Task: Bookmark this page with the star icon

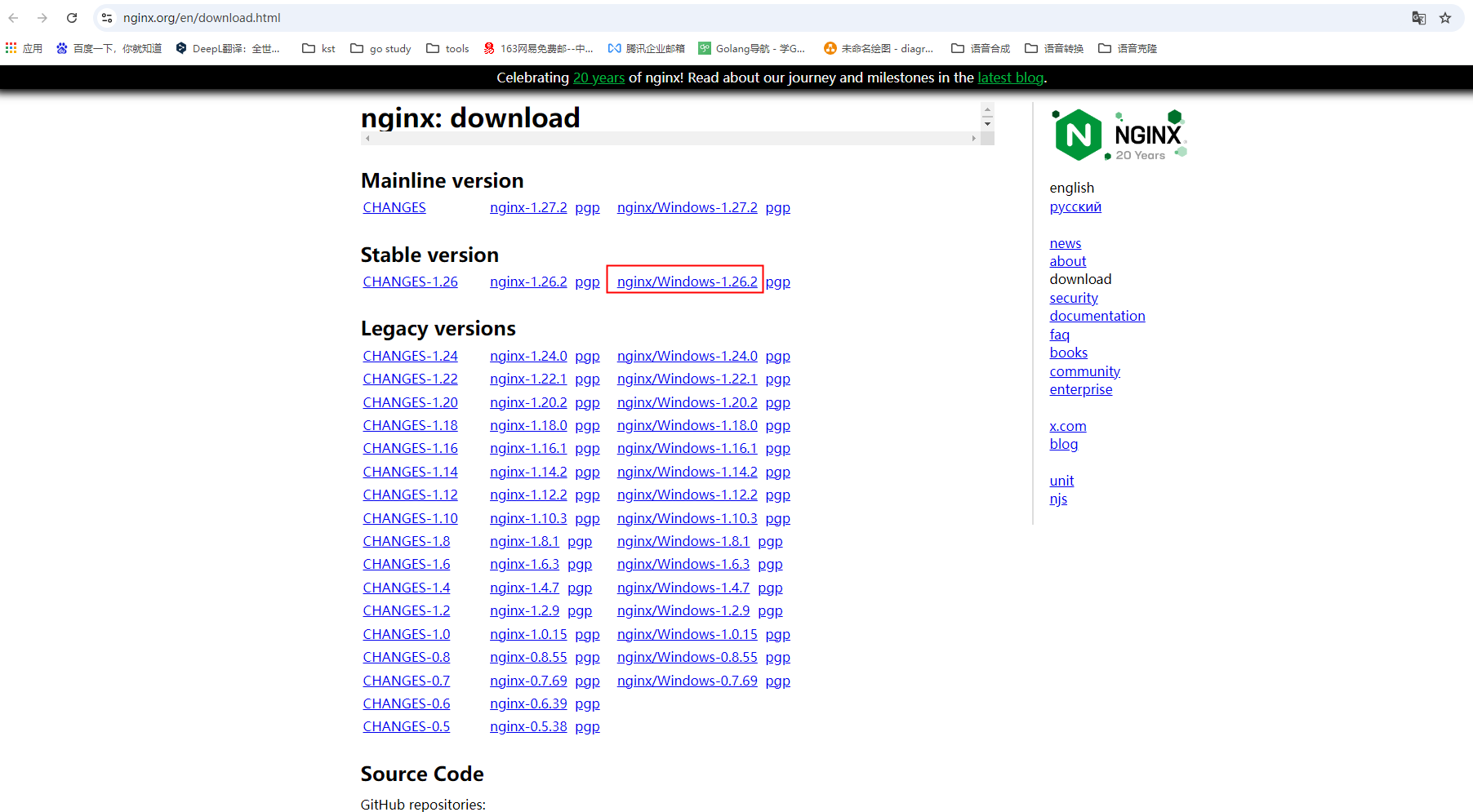Action: click(x=1445, y=18)
